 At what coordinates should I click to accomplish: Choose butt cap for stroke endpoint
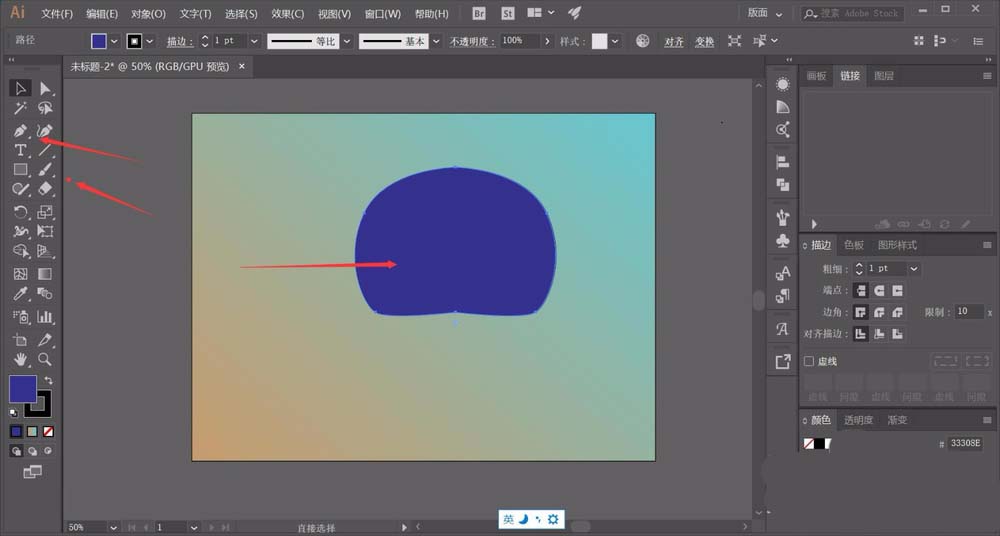click(861, 290)
